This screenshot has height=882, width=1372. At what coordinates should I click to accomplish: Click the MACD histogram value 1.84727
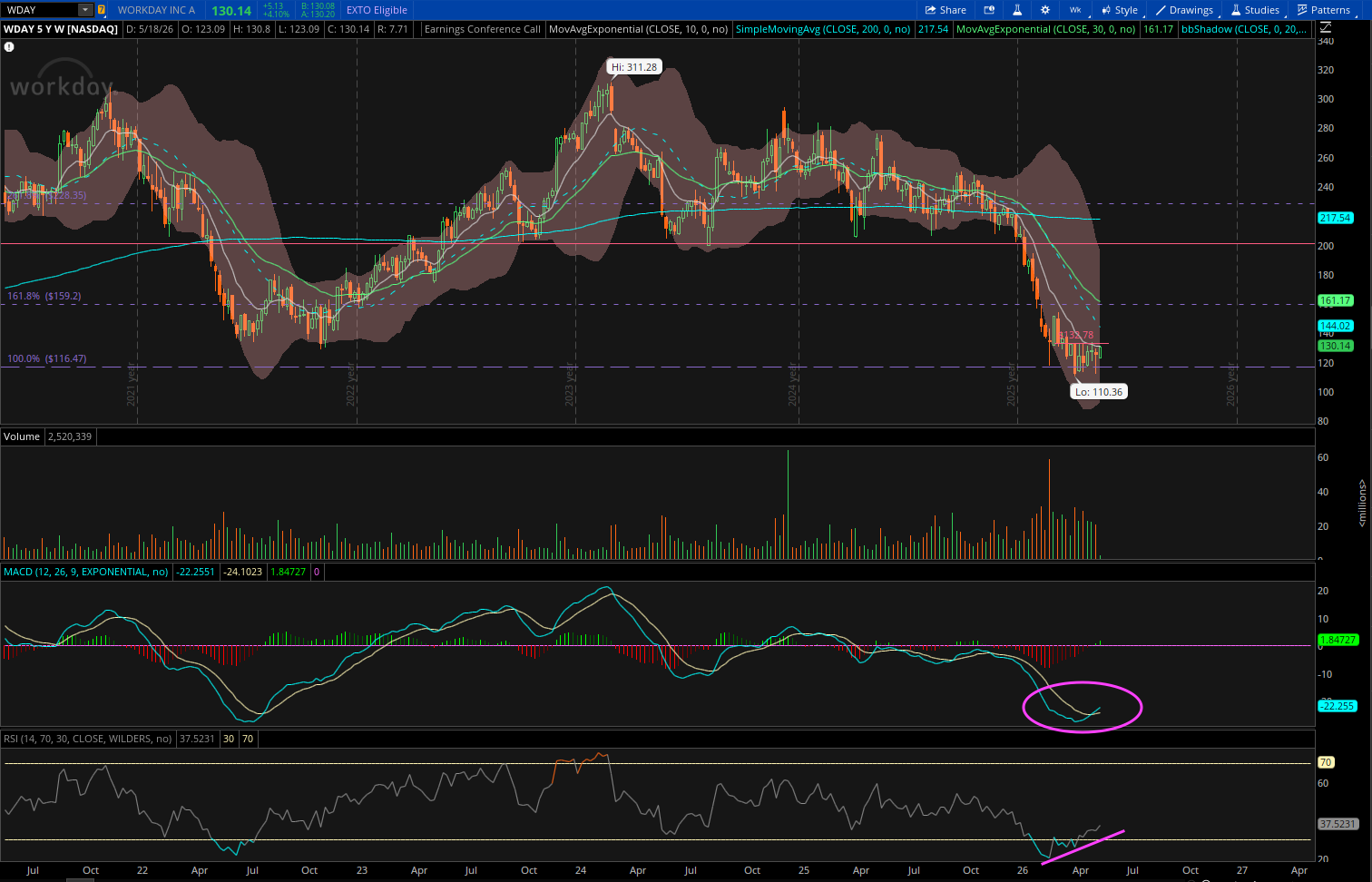pyautogui.click(x=288, y=572)
